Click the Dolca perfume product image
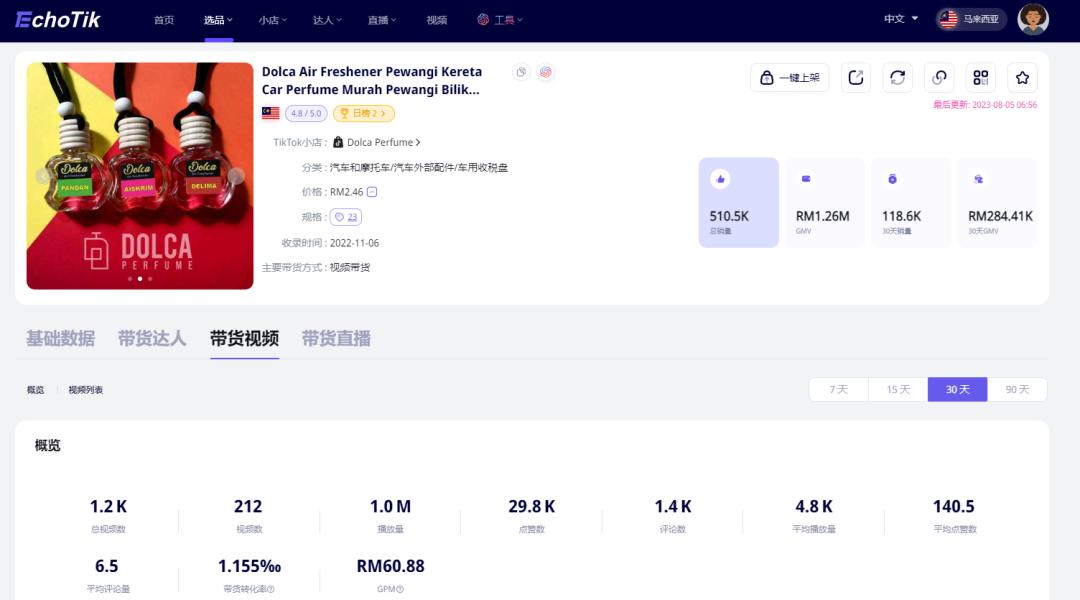1080x600 pixels. click(x=140, y=176)
